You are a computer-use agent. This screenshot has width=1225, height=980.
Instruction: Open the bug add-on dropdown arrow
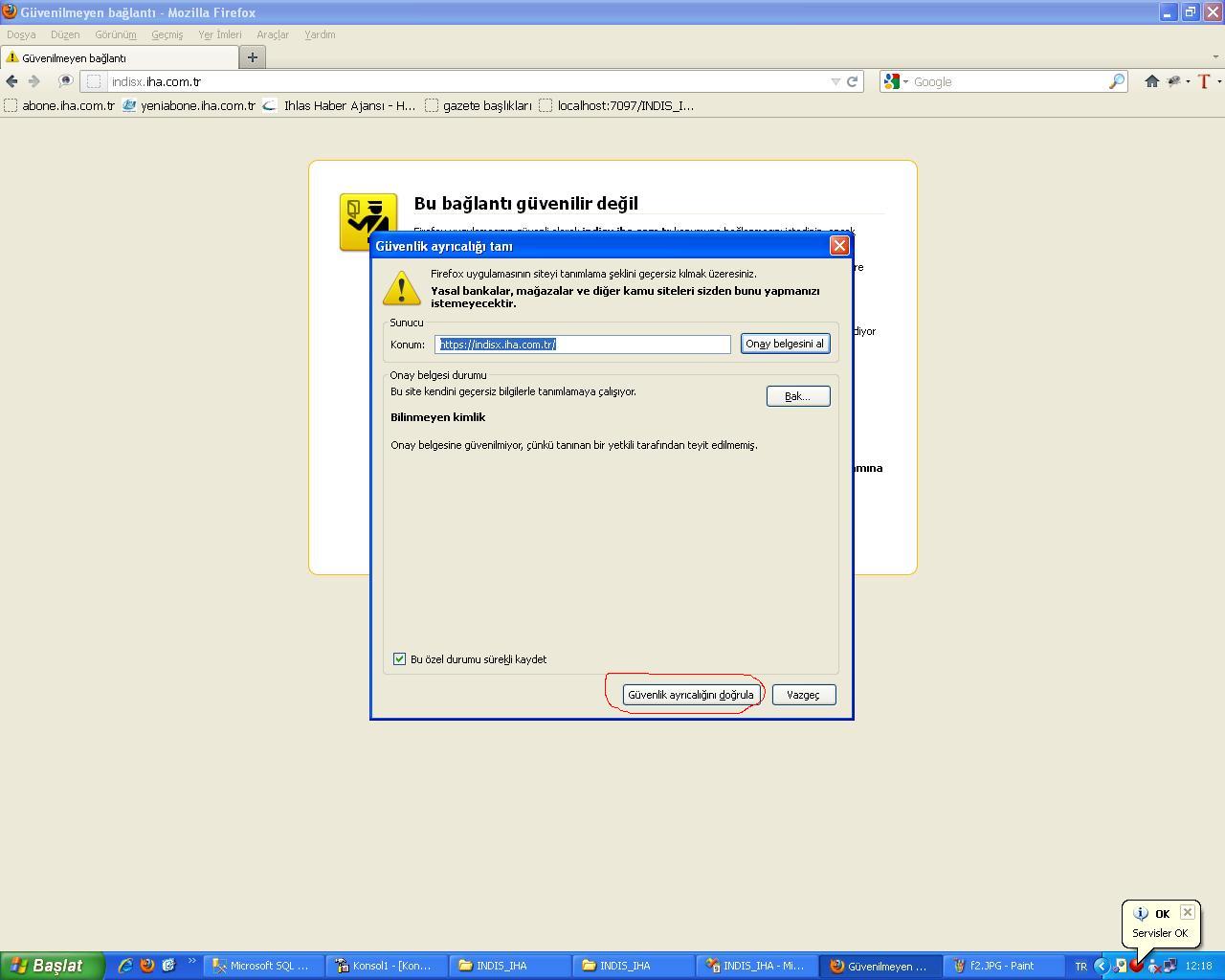tap(1188, 81)
